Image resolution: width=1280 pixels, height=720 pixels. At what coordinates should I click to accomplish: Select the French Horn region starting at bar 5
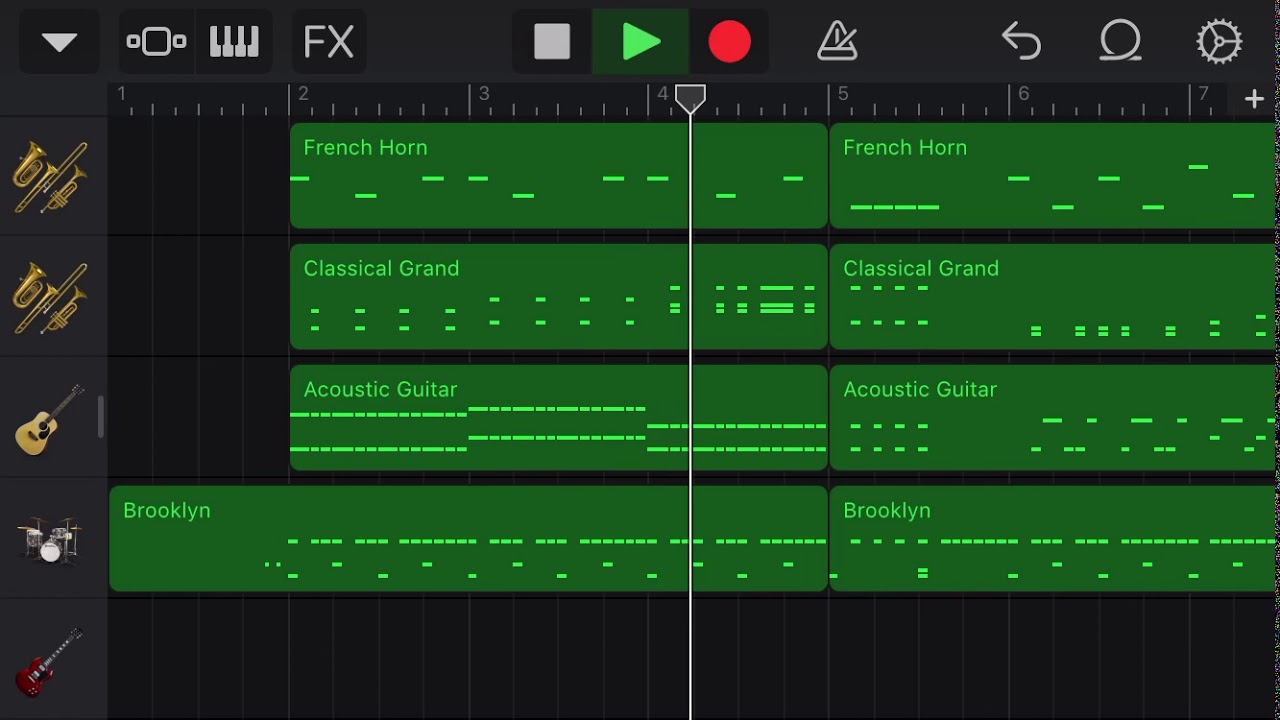coord(1053,176)
